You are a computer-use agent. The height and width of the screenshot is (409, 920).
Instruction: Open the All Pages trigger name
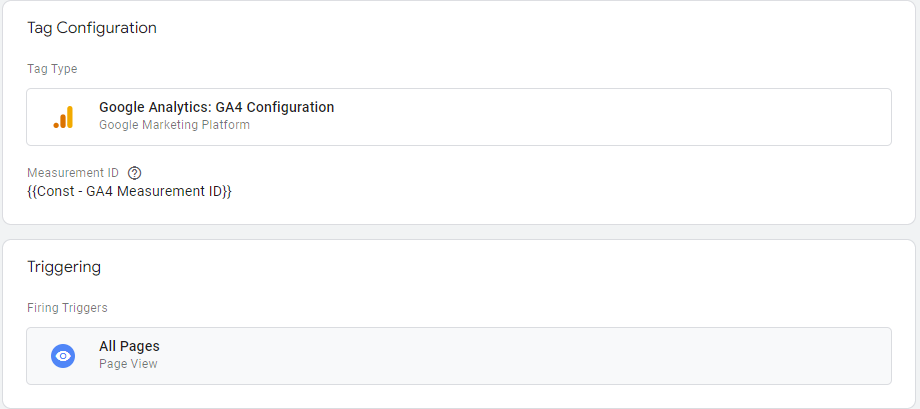(129, 346)
